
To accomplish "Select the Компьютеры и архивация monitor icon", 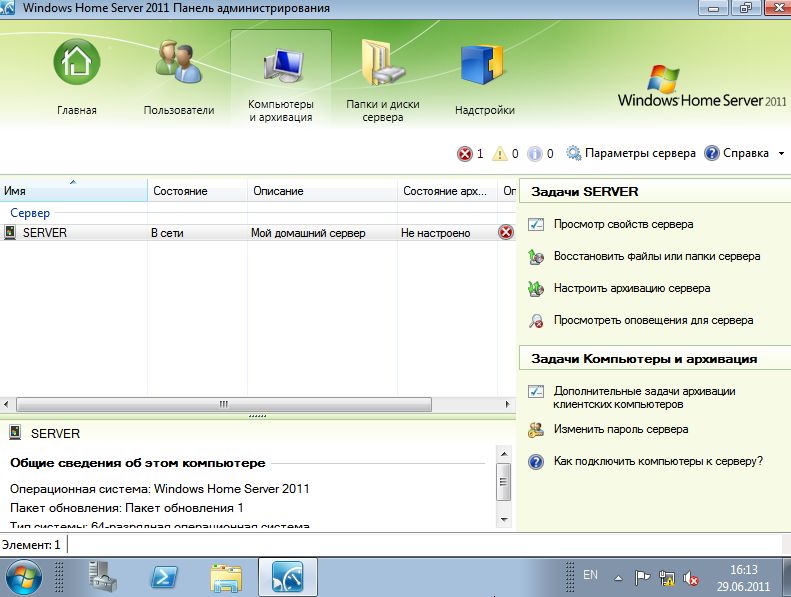I will click(284, 65).
